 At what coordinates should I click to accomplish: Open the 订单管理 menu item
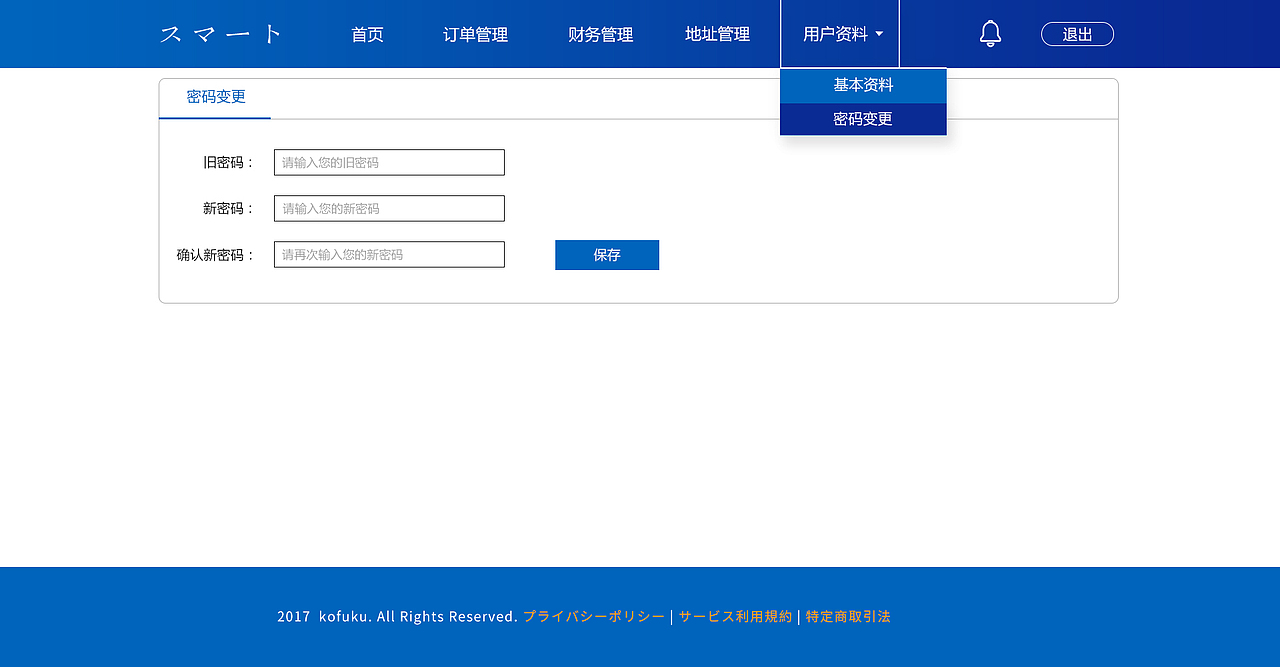tap(477, 33)
